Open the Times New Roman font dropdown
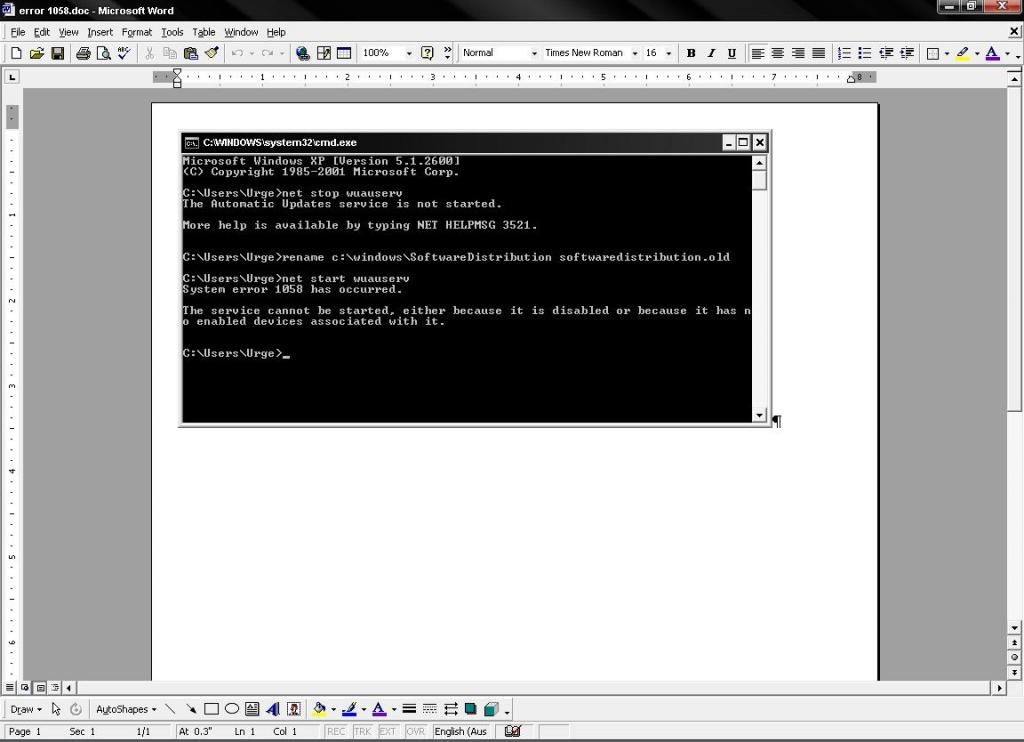1024x742 pixels. (634, 54)
